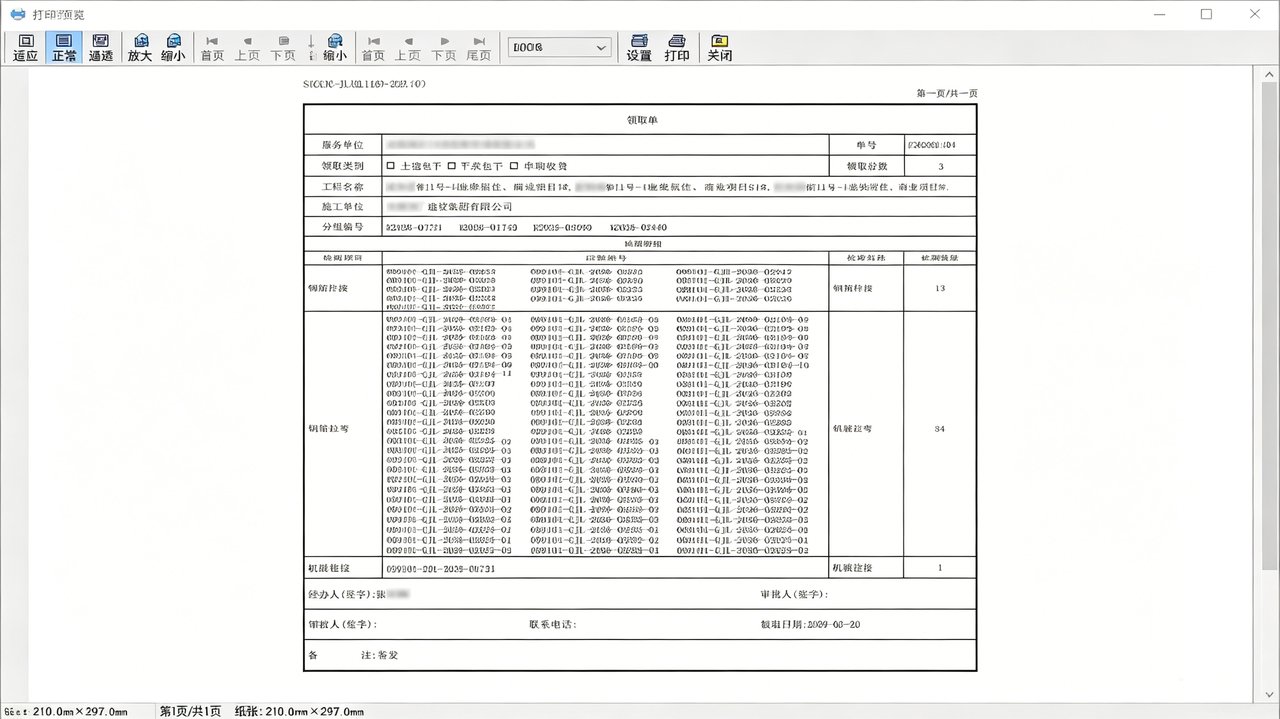Click the 首页 button right of 放大/缩小
This screenshot has width=1280, height=719.
(212, 47)
